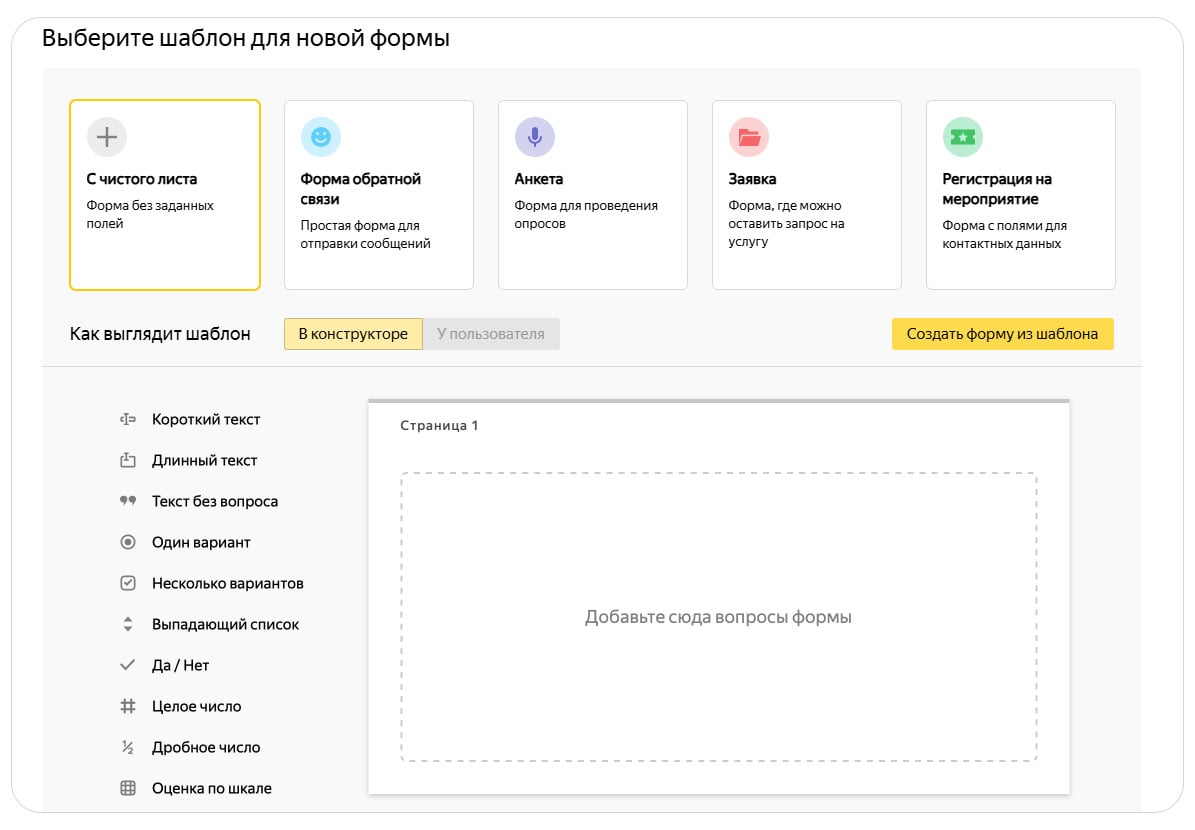Toggle the plus icon on С чистого листа

point(105,136)
